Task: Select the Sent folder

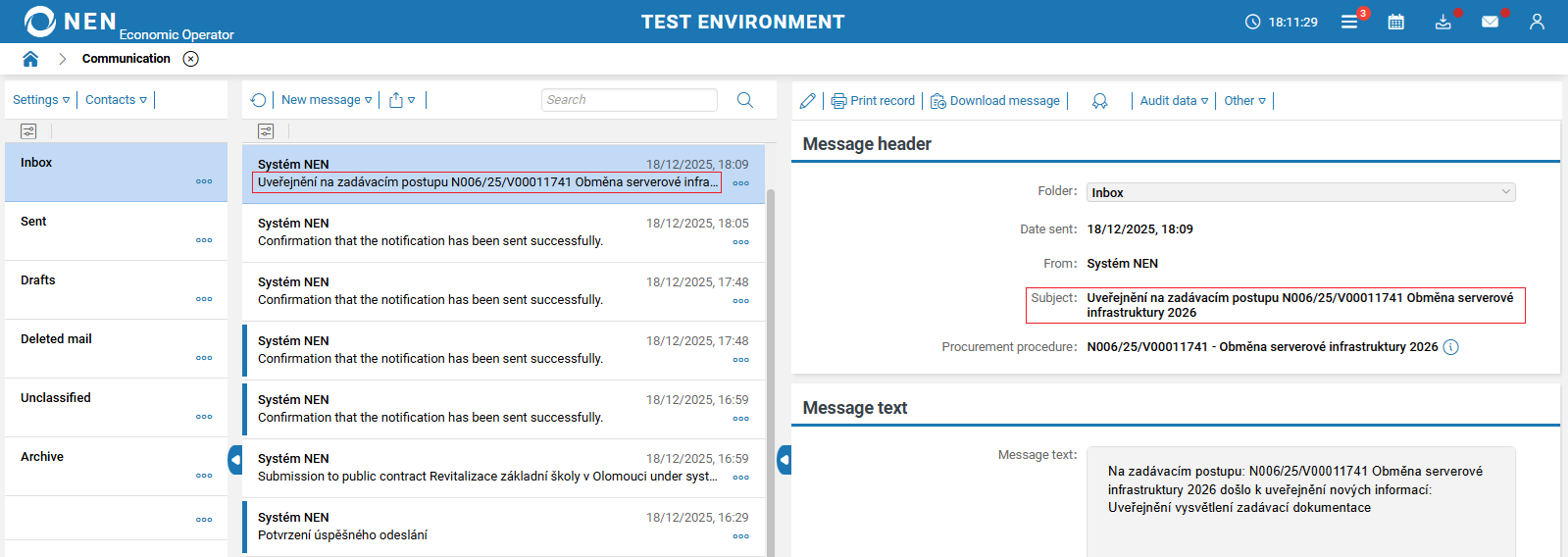Action: [x=34, y=222]
